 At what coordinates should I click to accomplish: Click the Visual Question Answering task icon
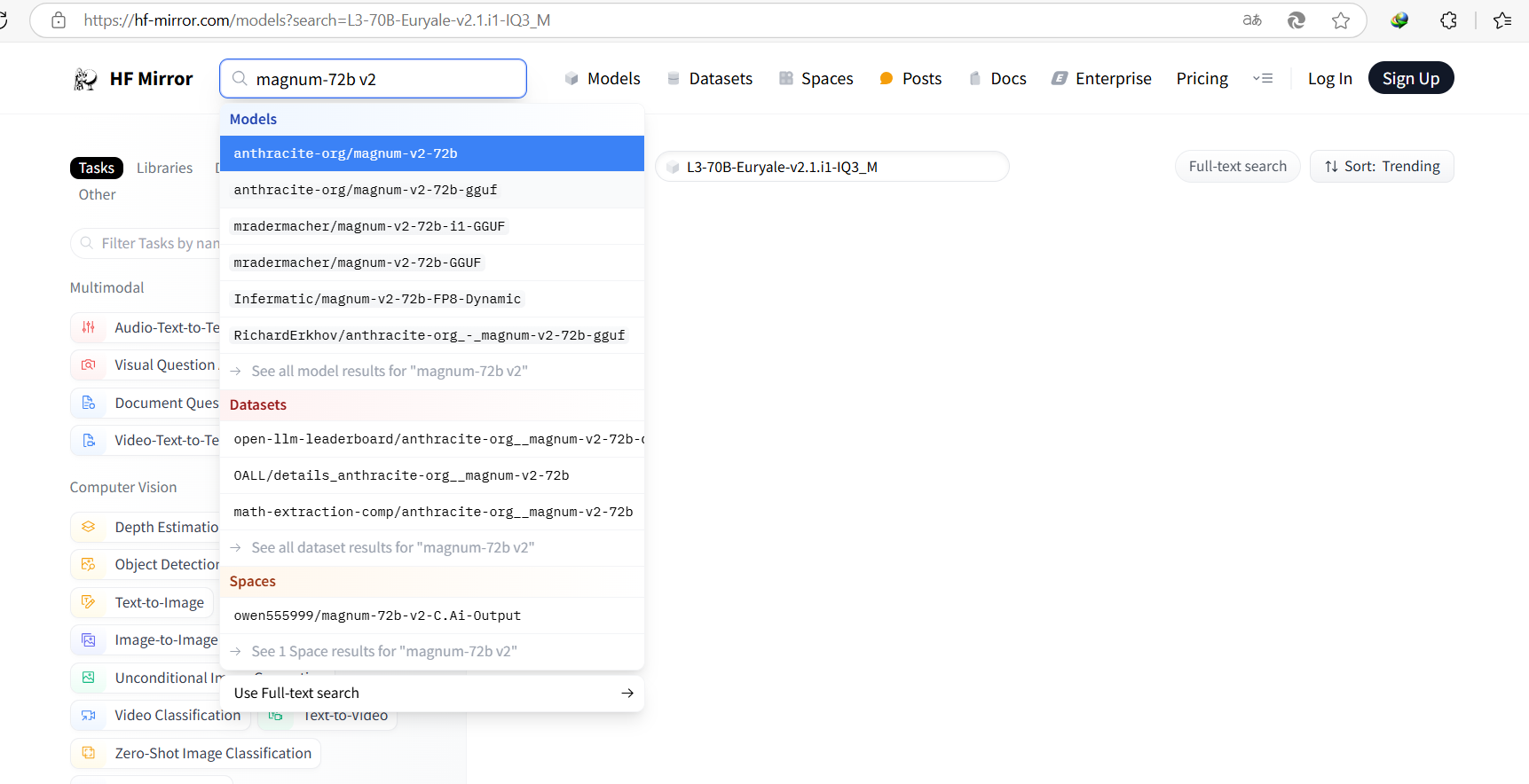point(89,365)
